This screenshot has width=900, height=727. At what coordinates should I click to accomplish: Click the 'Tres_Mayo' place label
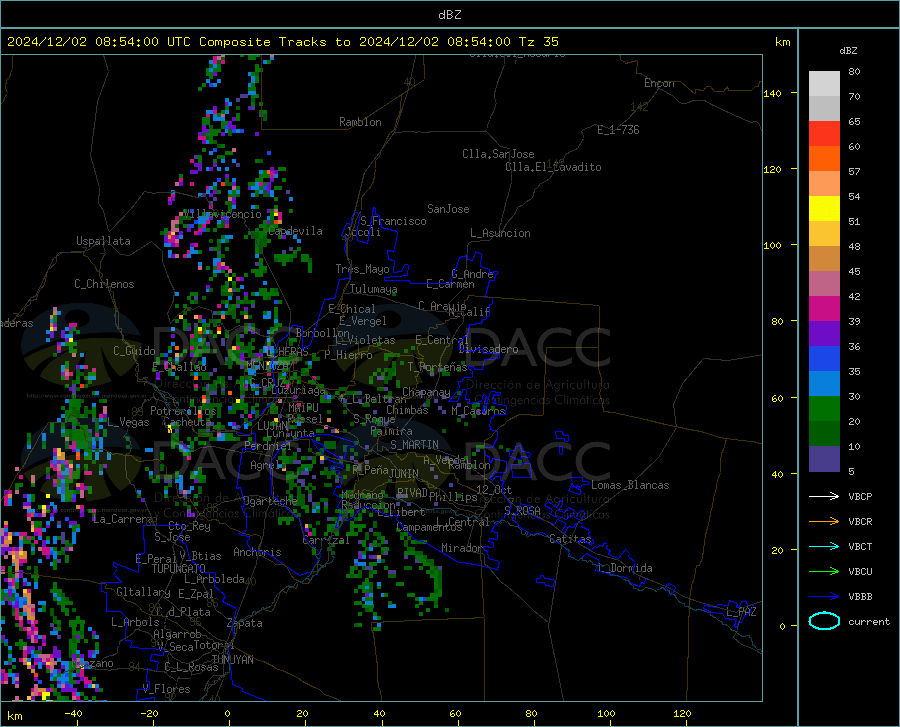coord(362,269)
